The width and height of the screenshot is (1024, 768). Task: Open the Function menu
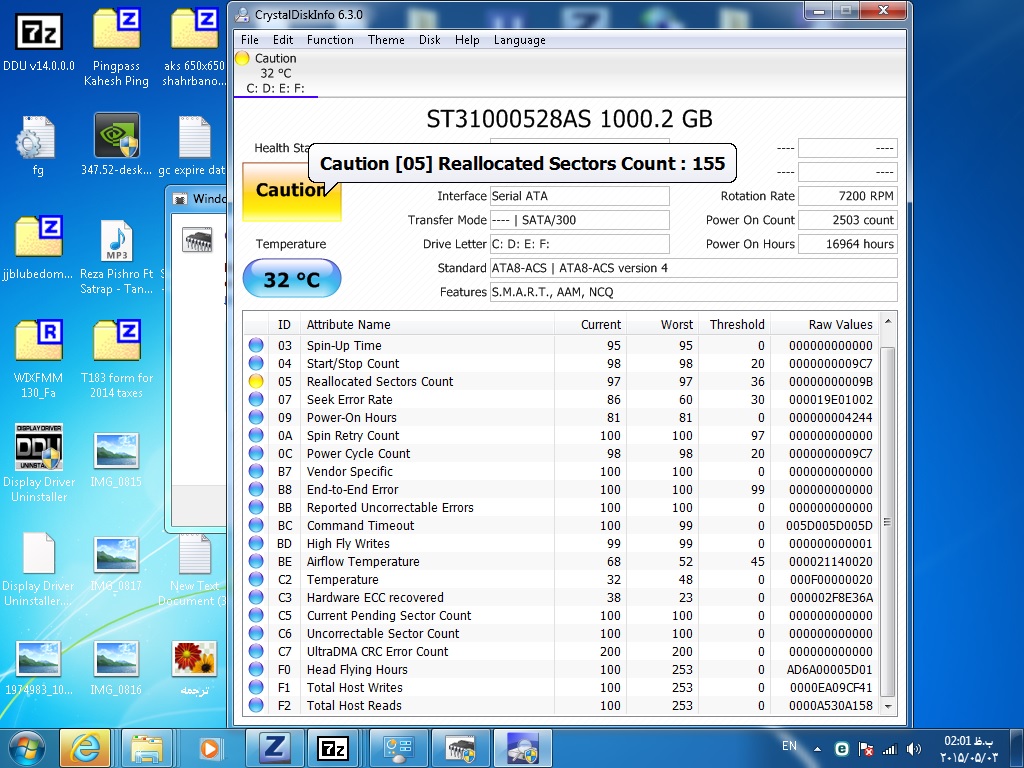pyautogui.click(x=330, y=40)
